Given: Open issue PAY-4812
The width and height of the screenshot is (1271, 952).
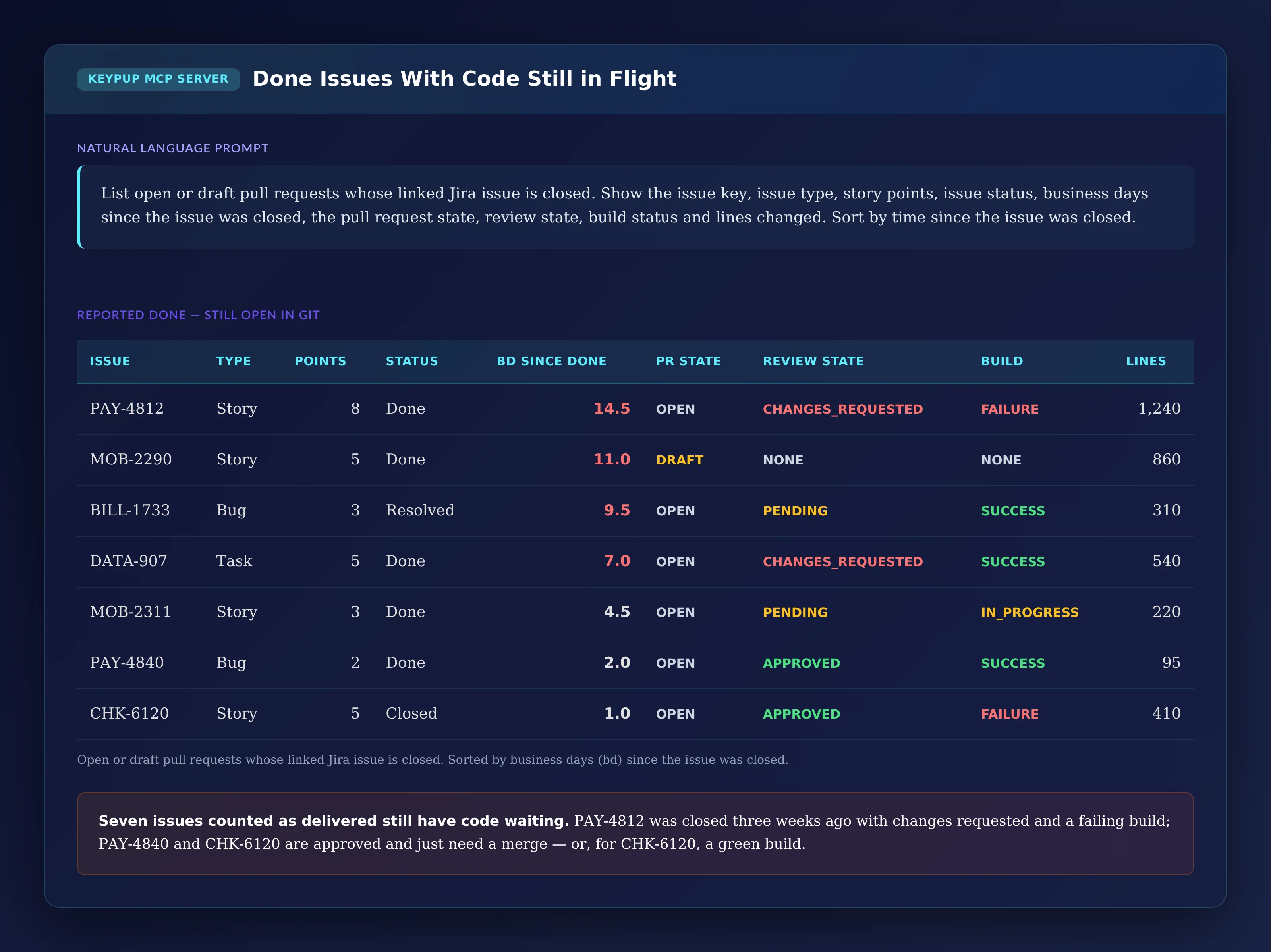Looking at the screenshot, I should [126, 409].
